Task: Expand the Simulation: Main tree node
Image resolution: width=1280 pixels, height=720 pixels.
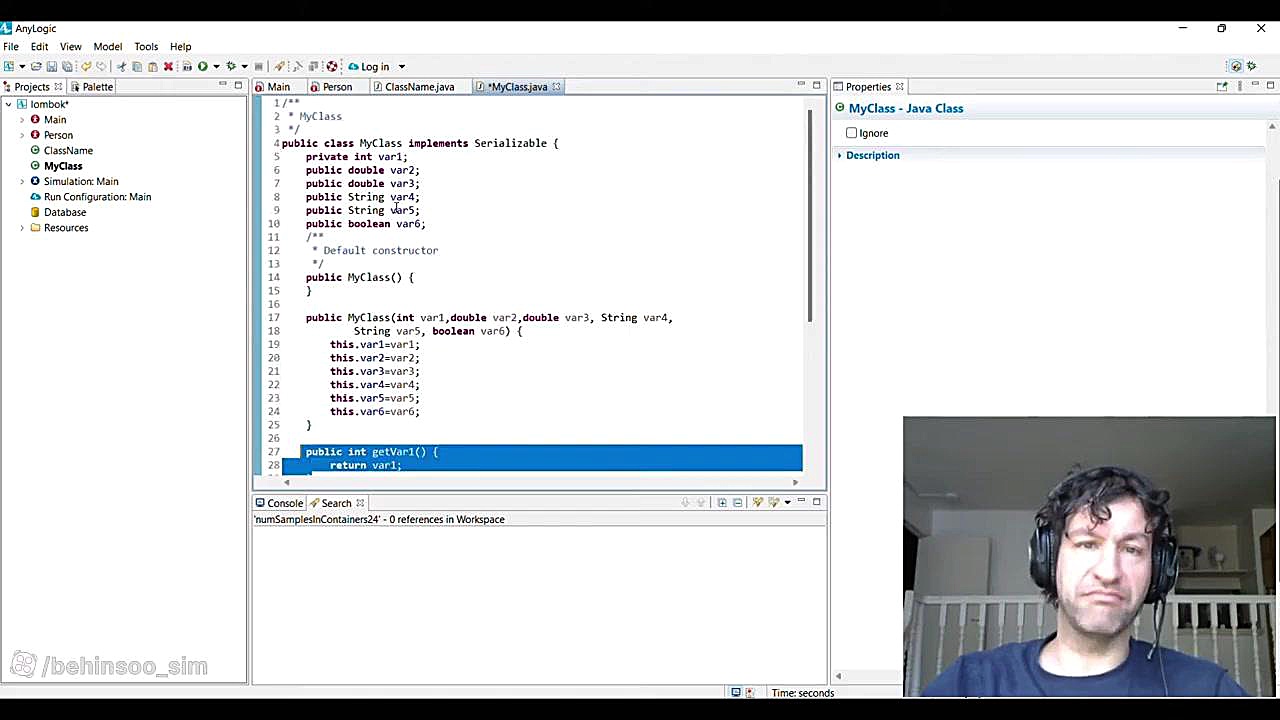Action: pos(22,182)
